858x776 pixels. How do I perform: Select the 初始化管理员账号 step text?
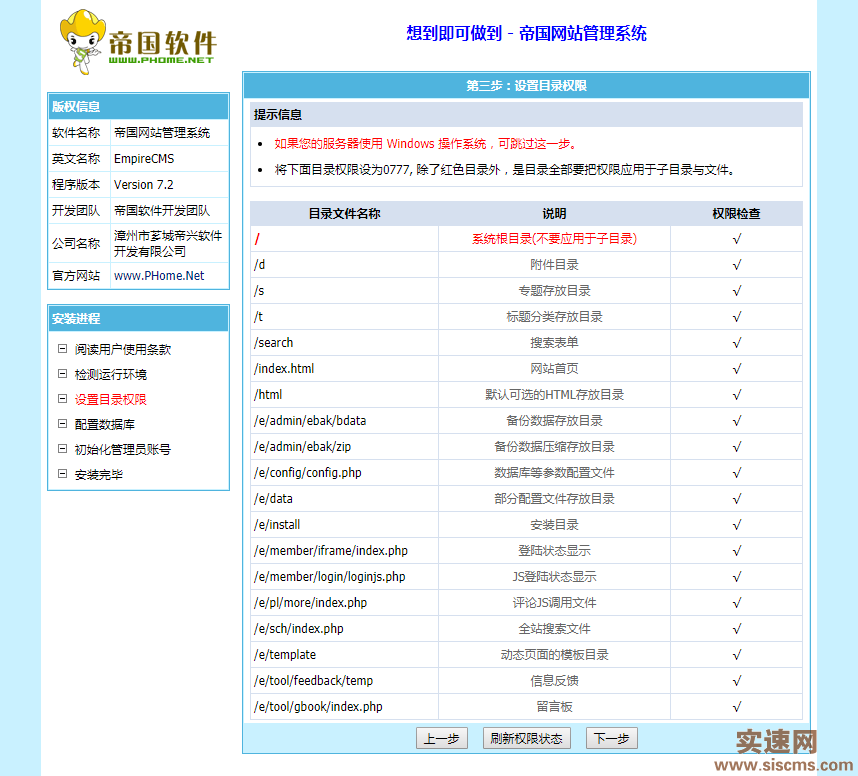tap(123, 449)
